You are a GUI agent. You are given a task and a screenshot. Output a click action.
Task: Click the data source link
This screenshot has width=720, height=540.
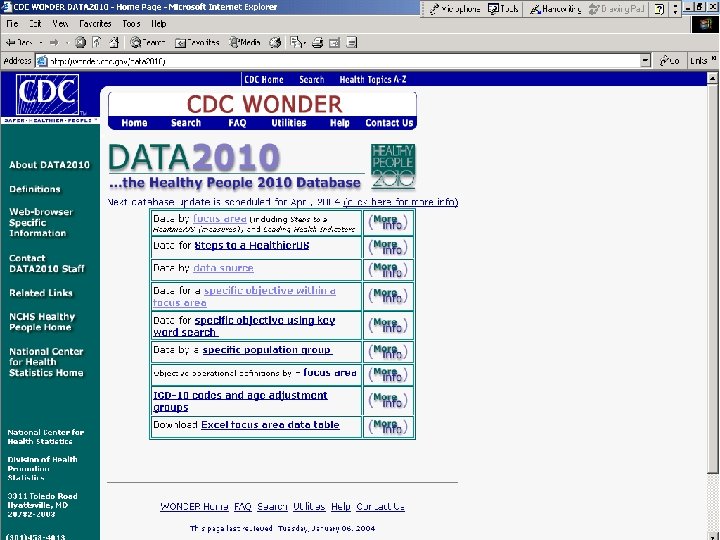tap(223, 268)
